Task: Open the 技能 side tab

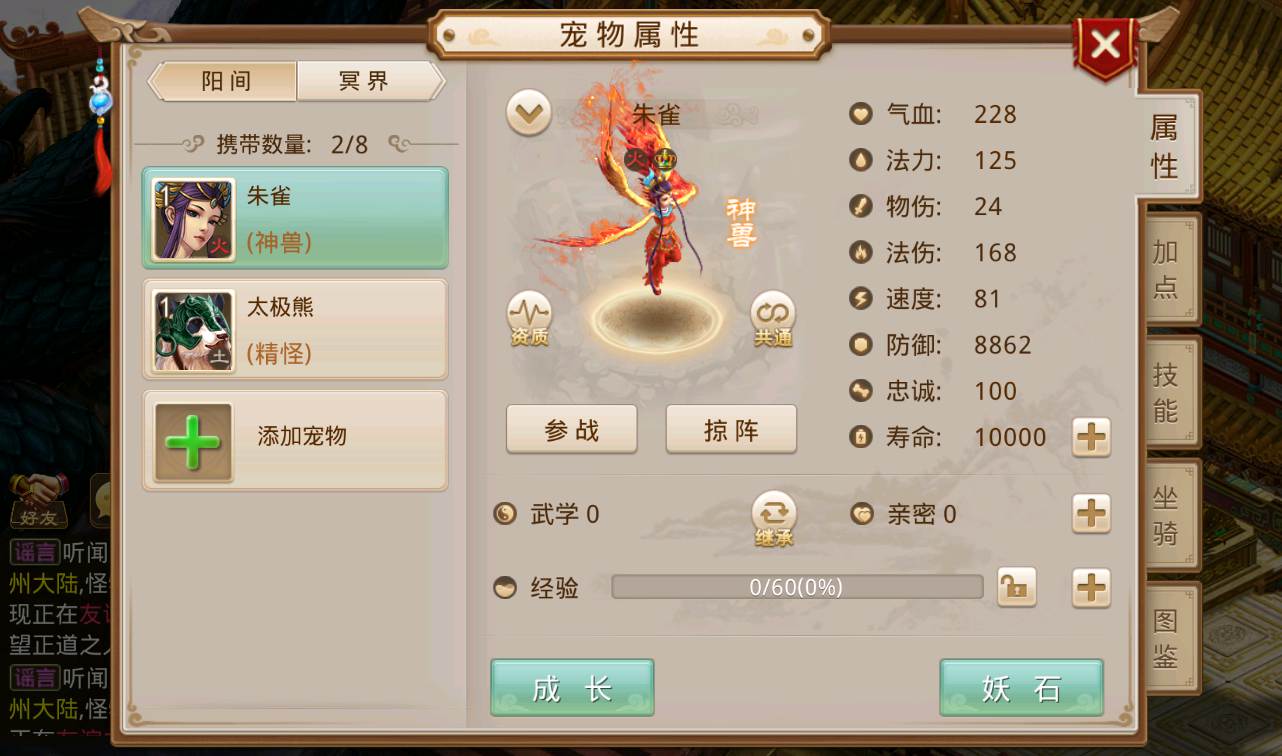Action: [1167, 393]
